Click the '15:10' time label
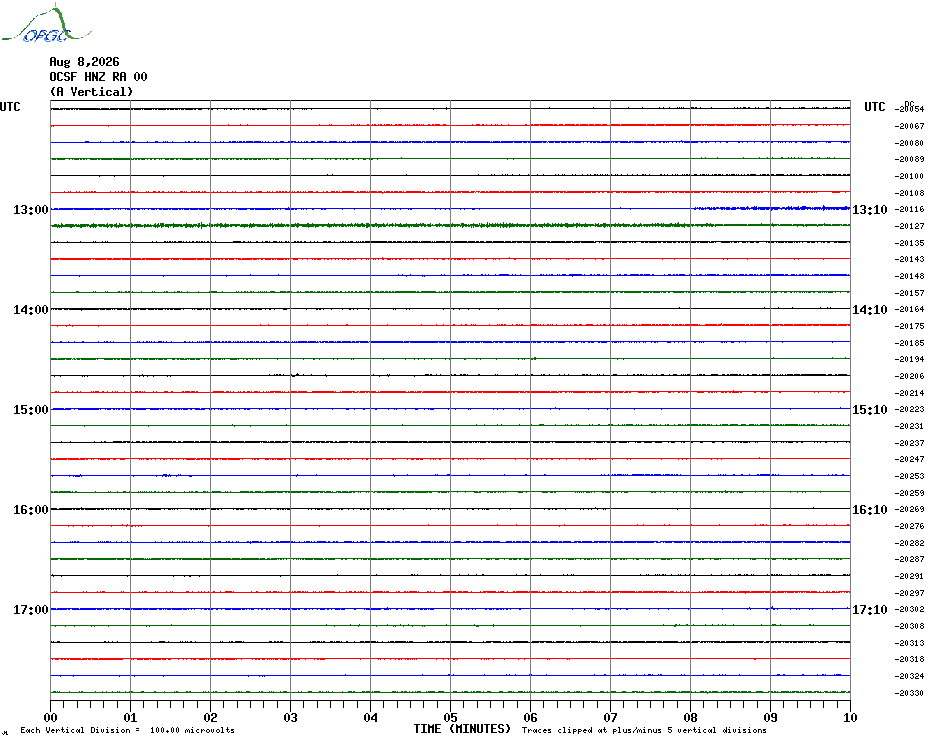930x744 pixels. tap(870, 410)
